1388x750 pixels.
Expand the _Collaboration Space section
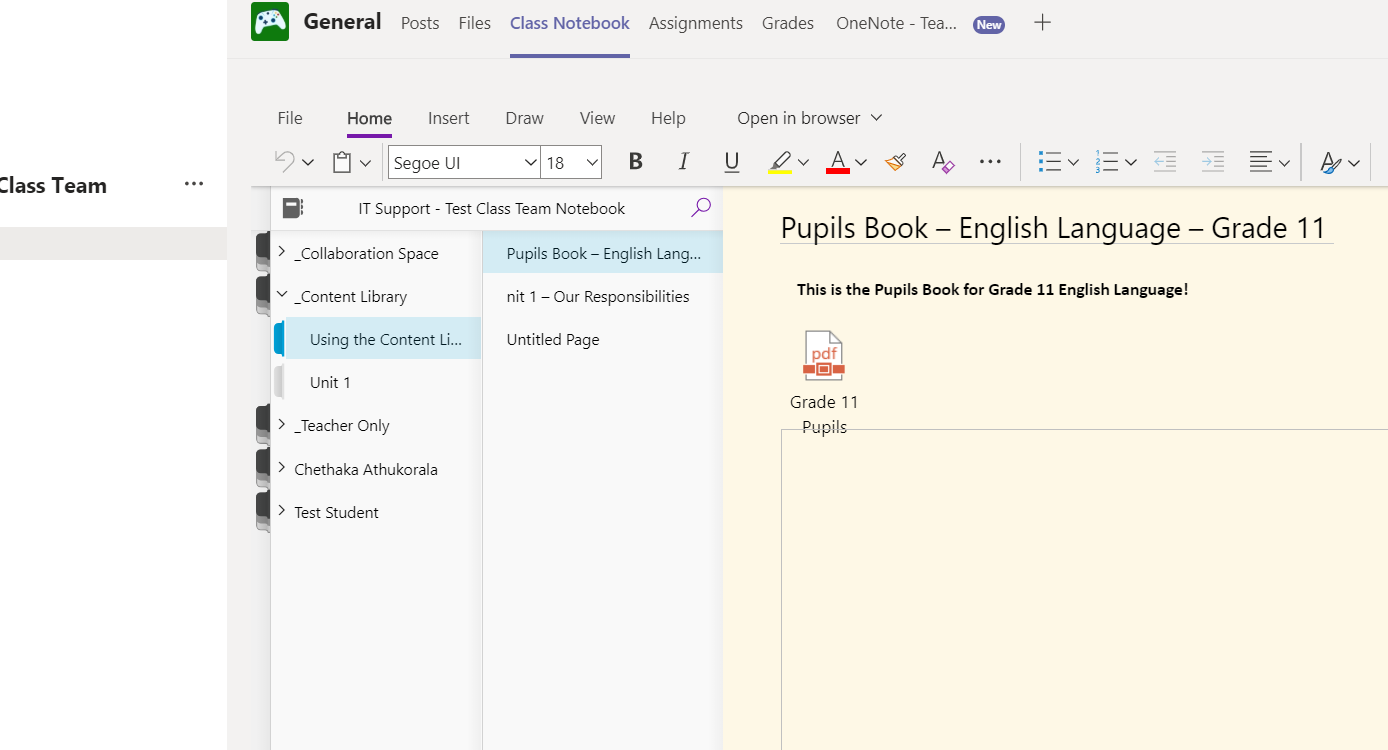282,252
